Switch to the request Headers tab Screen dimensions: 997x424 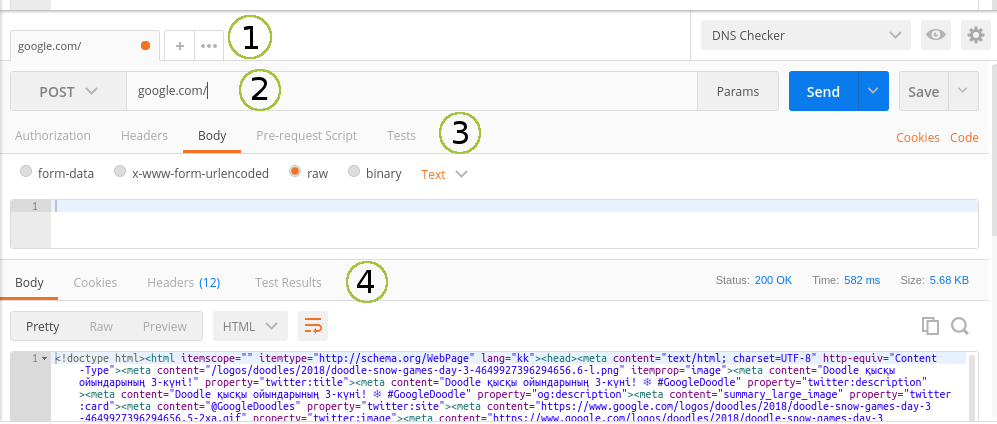(x=144, y=136)
